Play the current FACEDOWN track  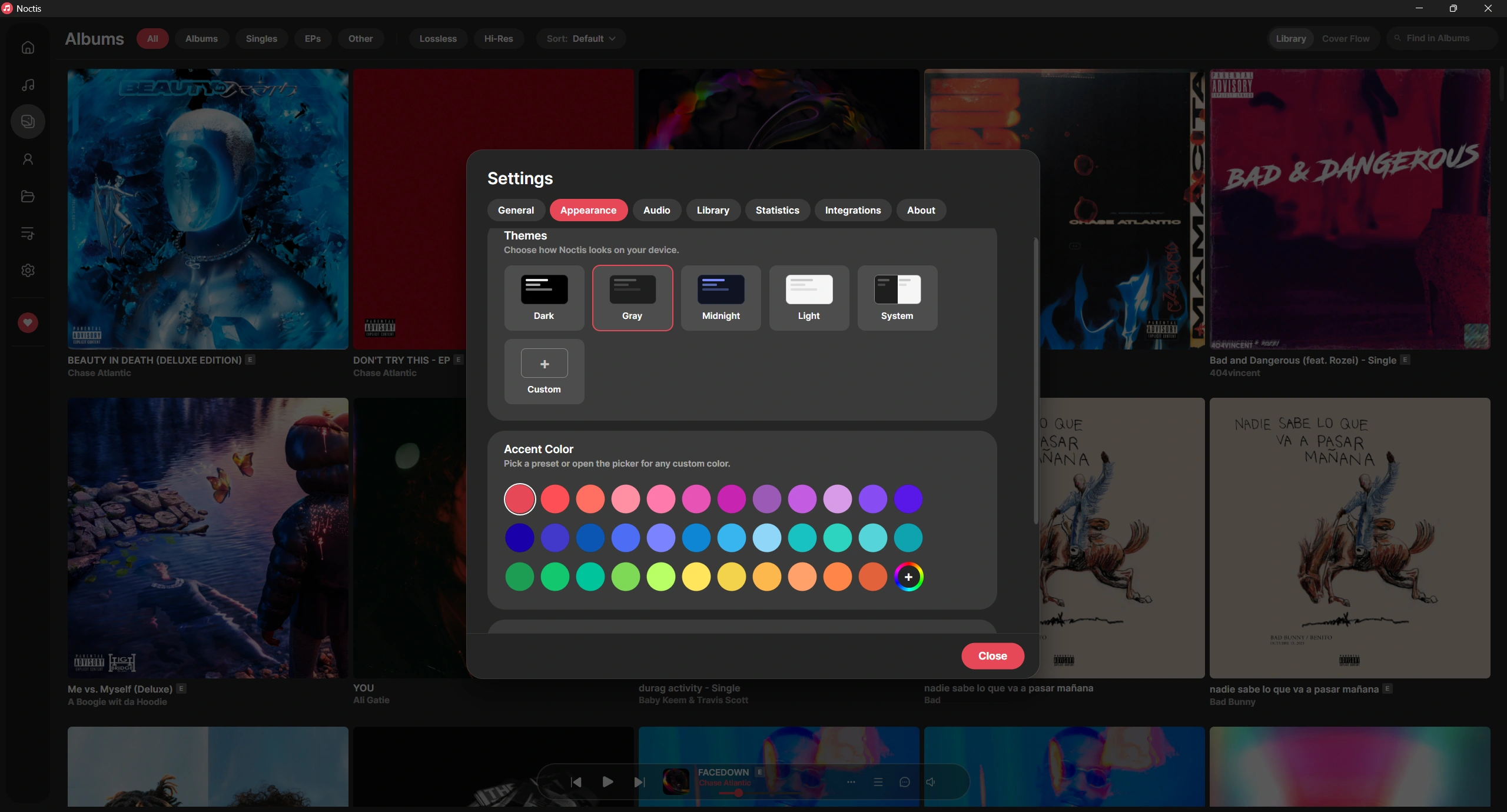tap(608, 781)
